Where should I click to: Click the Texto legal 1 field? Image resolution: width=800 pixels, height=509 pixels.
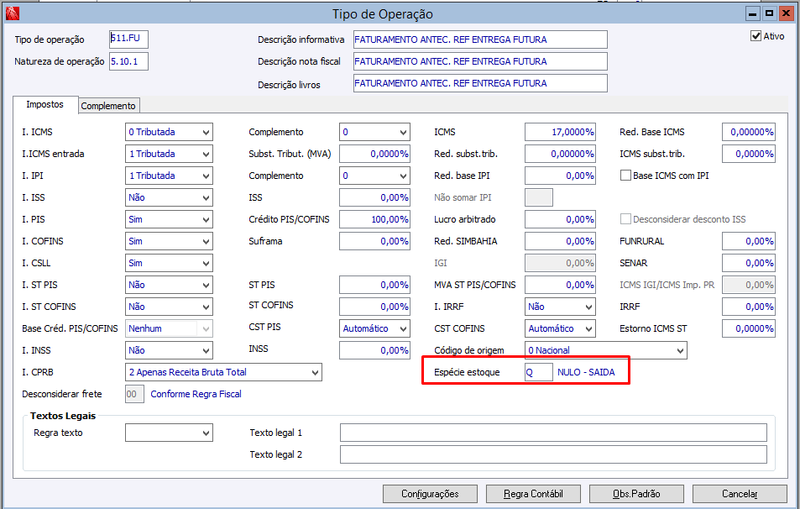(554, 432)
